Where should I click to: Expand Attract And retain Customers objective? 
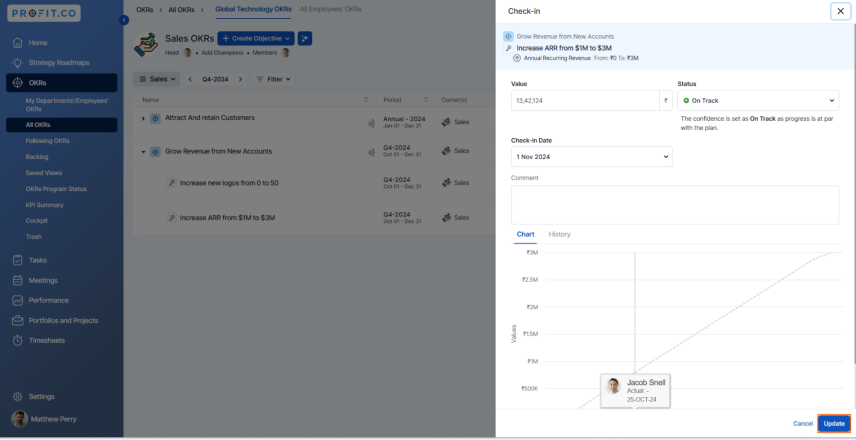click(x=144, y=118)
